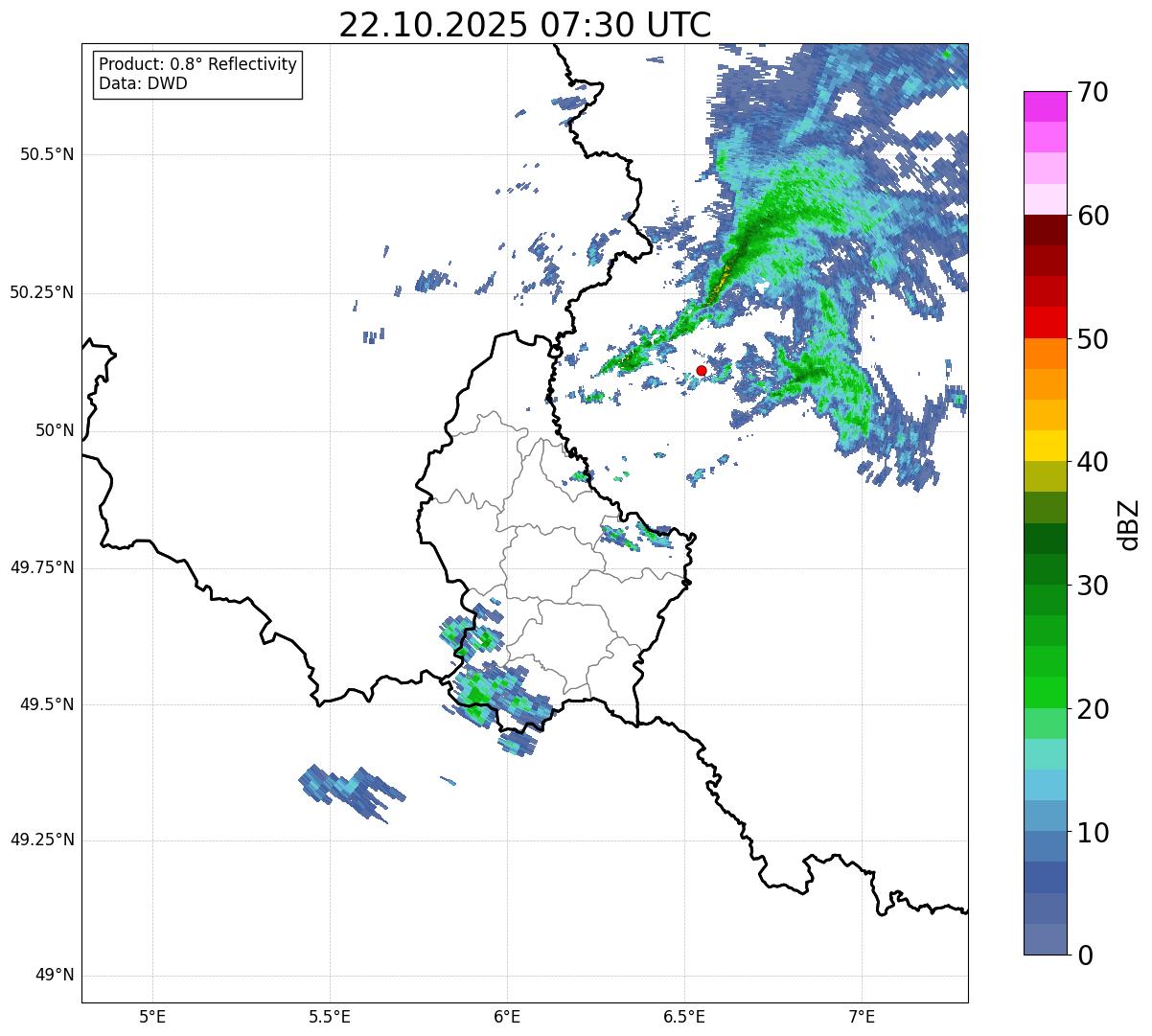The height and width of the screenshot is (1036, 1152).
Task: Click the colorbar tick label 60
Action: point(1094,216)
